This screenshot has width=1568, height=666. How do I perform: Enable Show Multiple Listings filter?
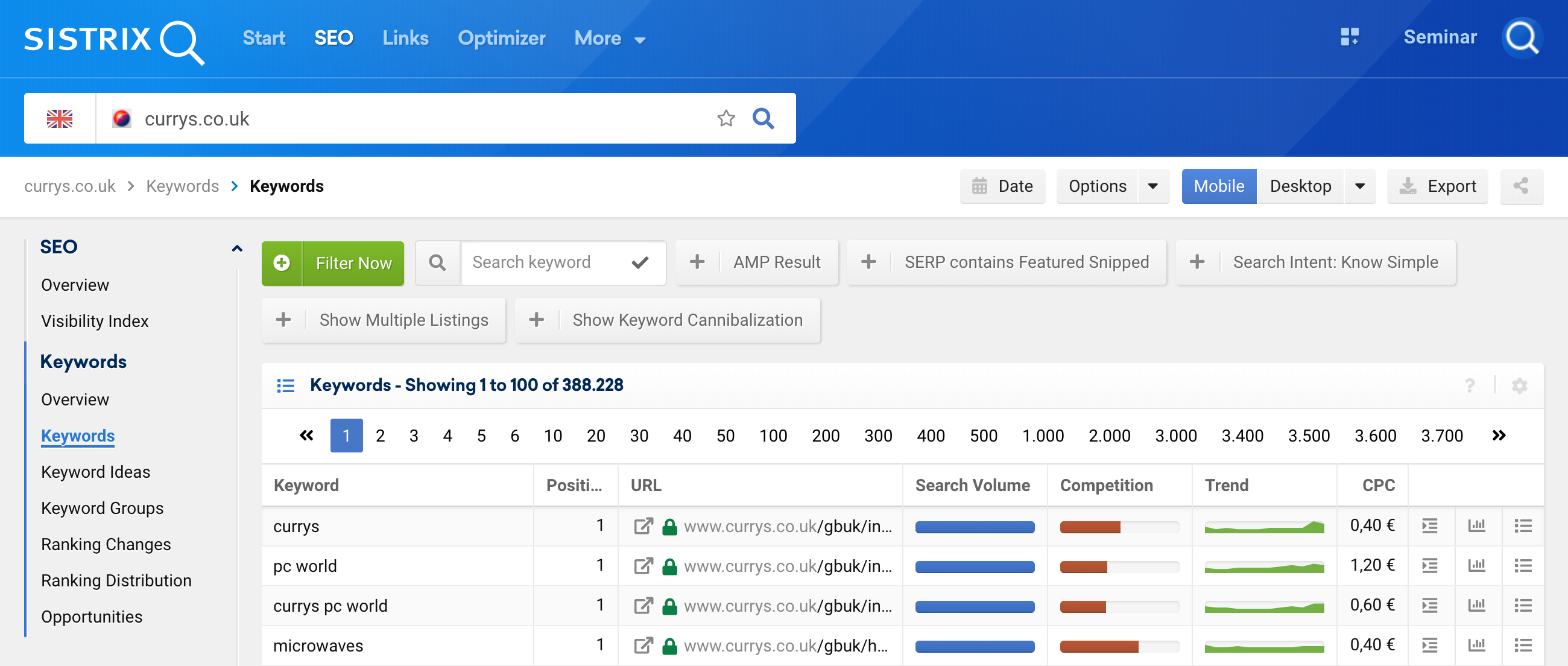[384, 320]
